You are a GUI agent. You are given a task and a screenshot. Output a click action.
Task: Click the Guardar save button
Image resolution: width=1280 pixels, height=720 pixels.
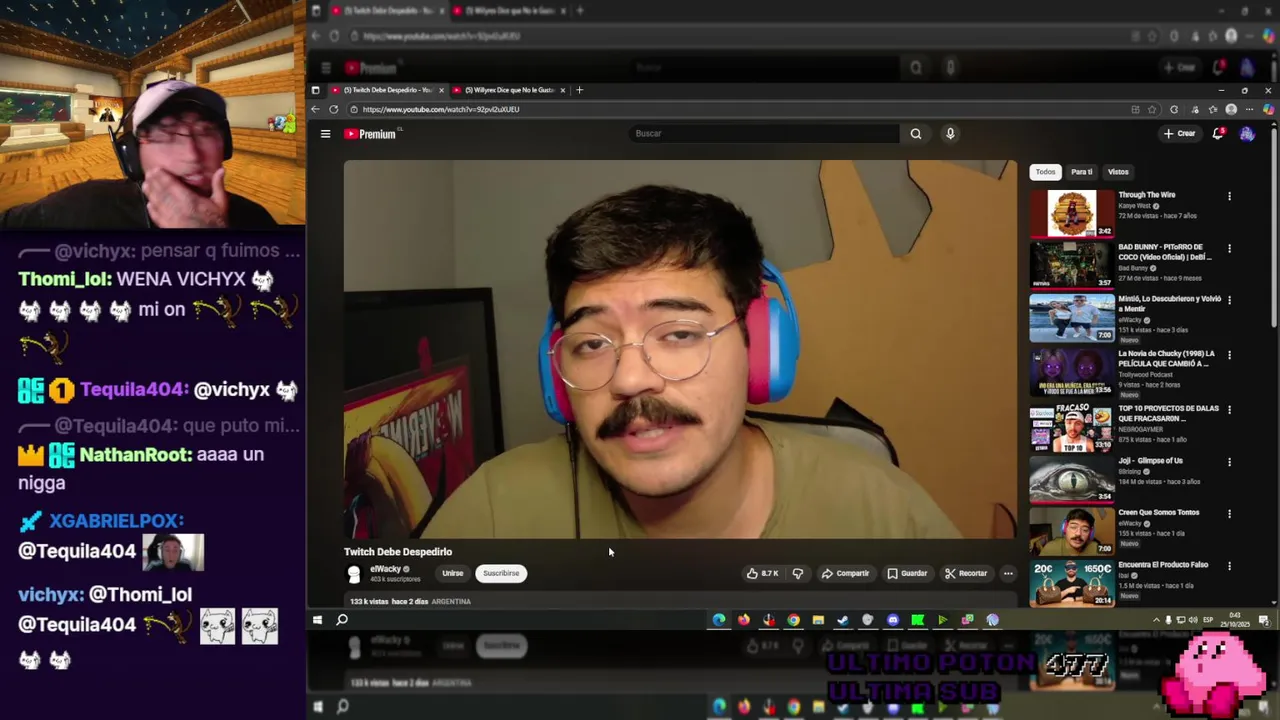907,573
